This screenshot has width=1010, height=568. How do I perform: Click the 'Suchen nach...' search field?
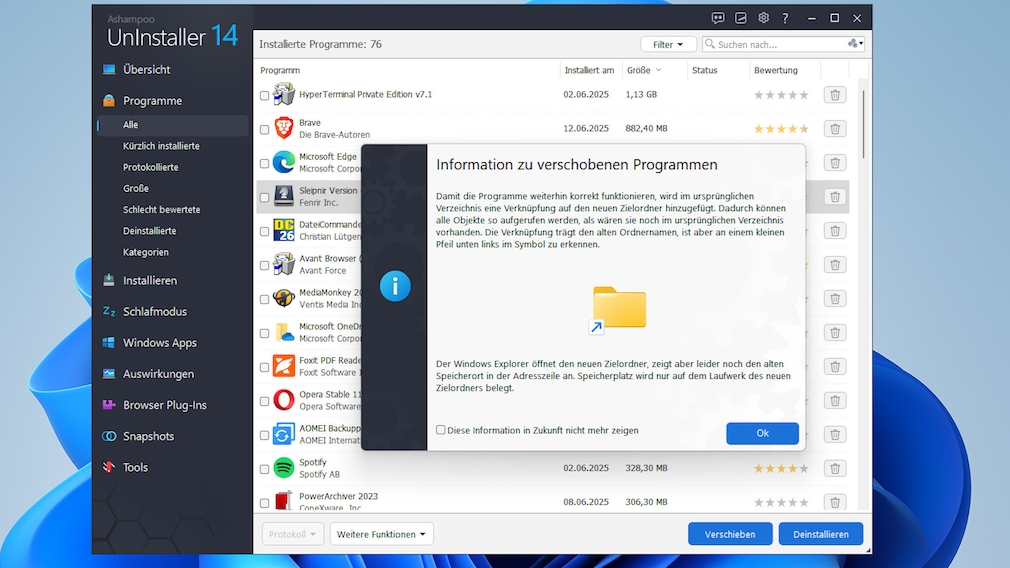[775, 45]
